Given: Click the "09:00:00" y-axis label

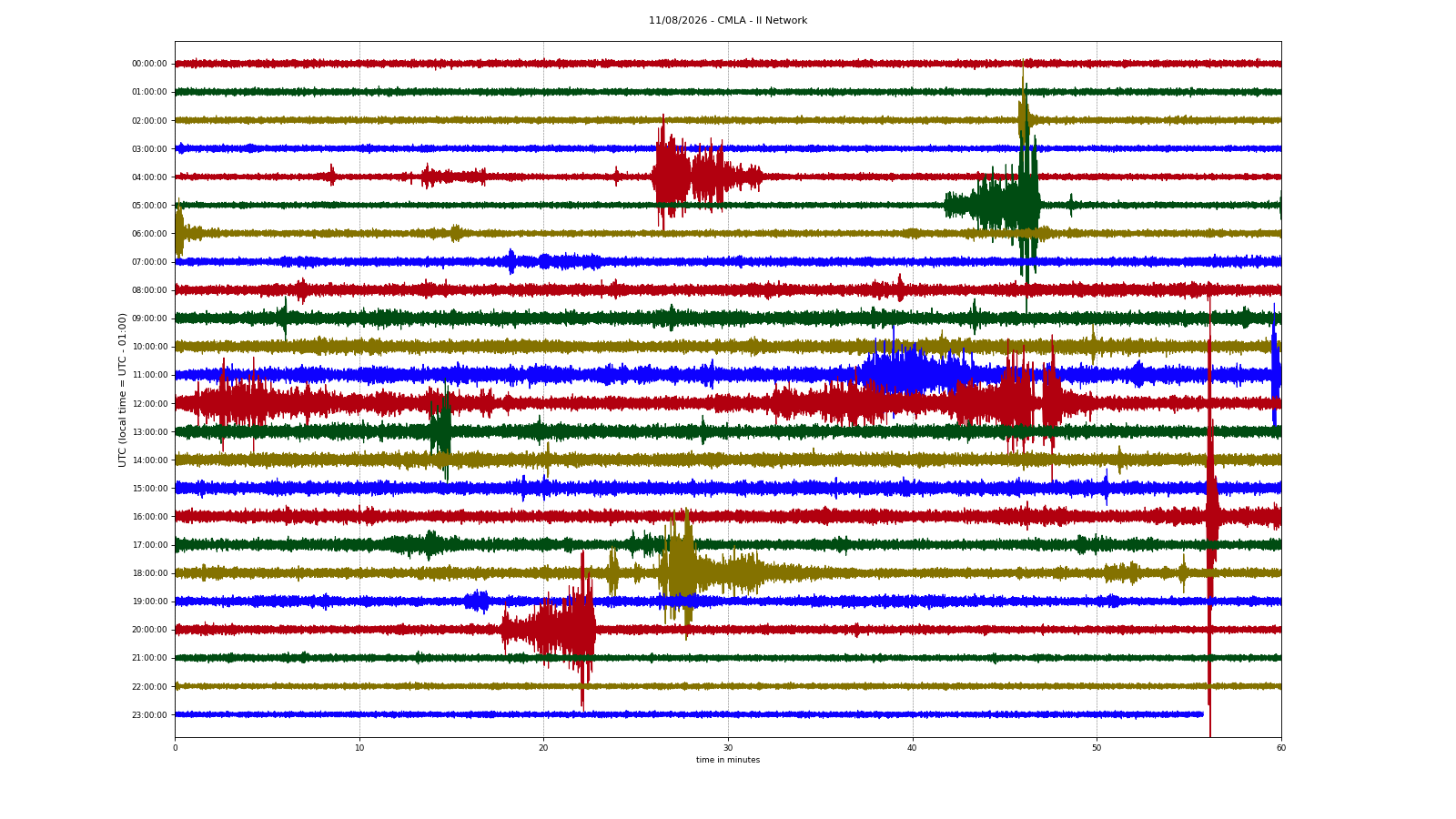Looking at the screenshot, I should coord(149,318).
